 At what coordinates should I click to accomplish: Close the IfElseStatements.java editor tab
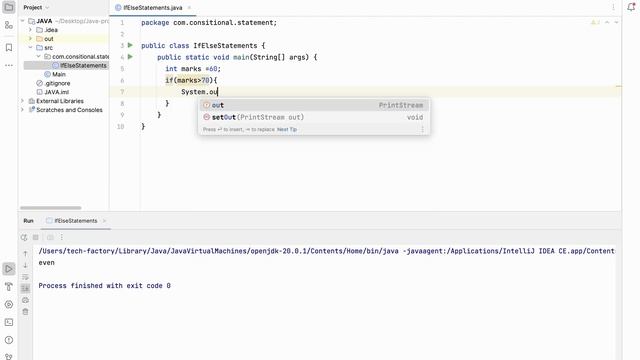pyautogui.click(x=189, y=7)
